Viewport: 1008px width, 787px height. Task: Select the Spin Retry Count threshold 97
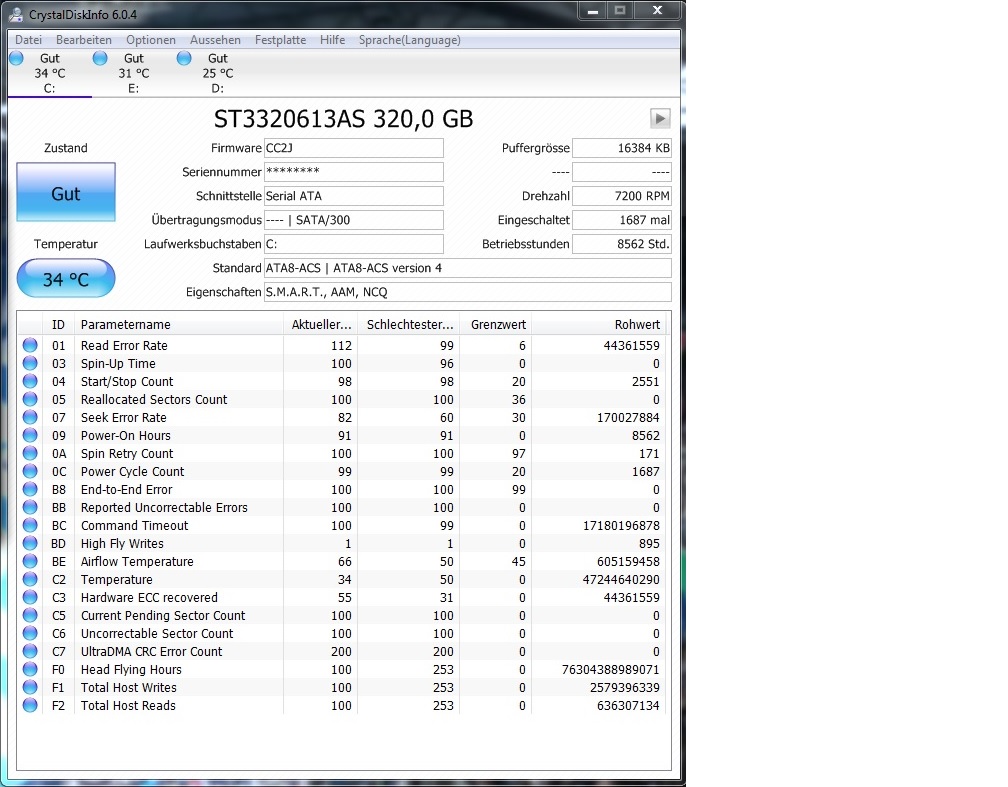click(x=519, y=453)
